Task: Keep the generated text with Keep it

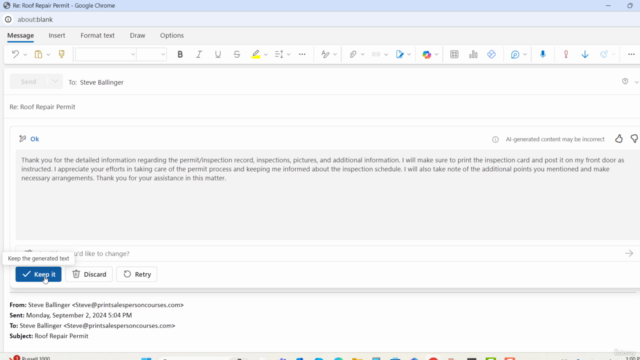Action: pos(38,274)
